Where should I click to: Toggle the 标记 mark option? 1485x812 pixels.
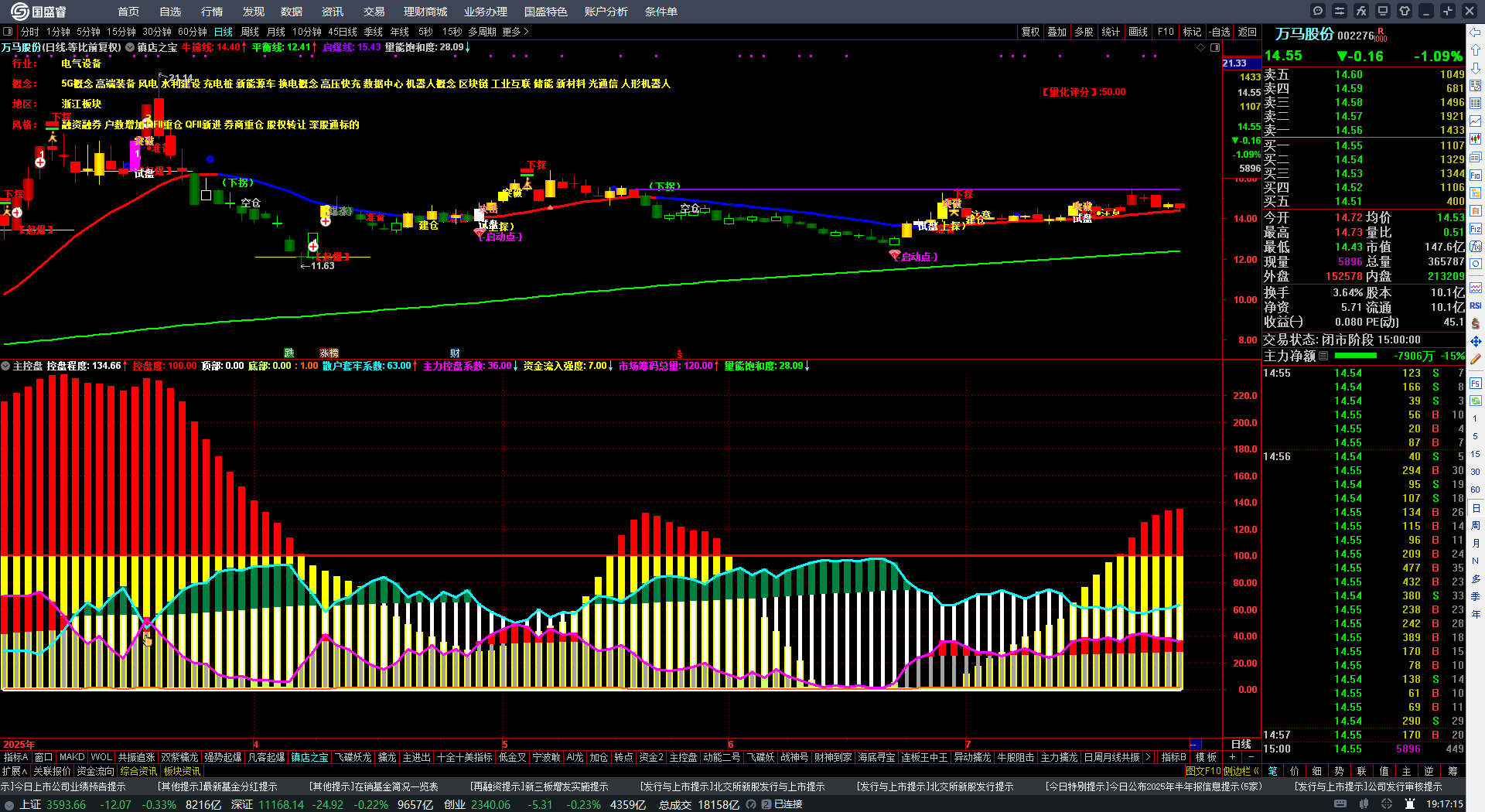[x=1192, y=32]
